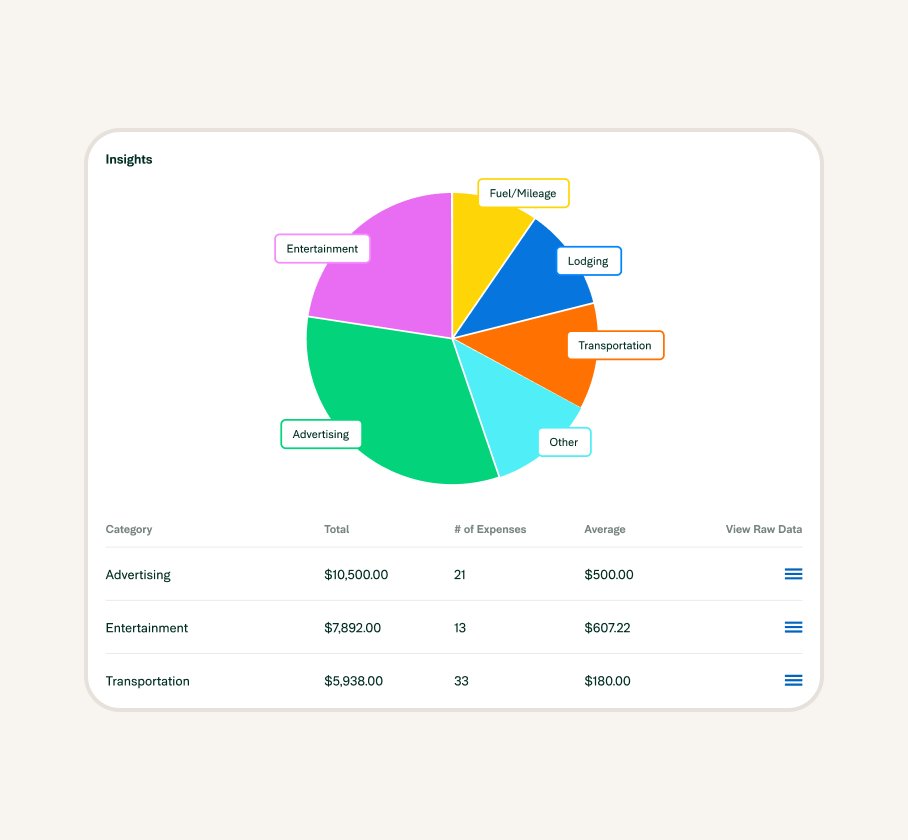908x840 pixels.
Task: Open raw data for Transportation row
Action: (x=793, y=680)
